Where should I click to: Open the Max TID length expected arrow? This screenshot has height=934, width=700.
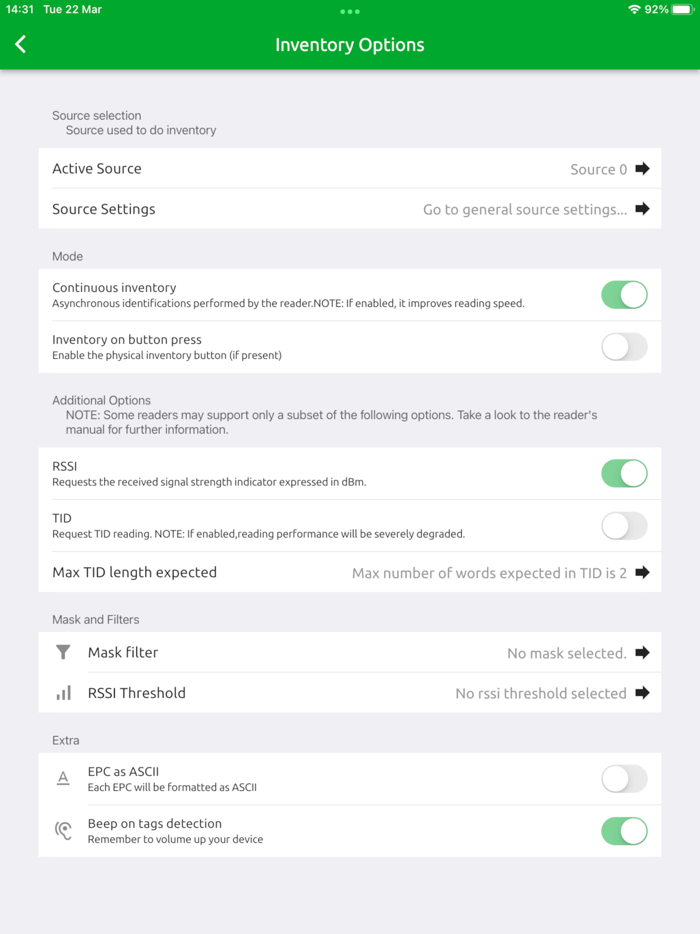tap(642, 573)
